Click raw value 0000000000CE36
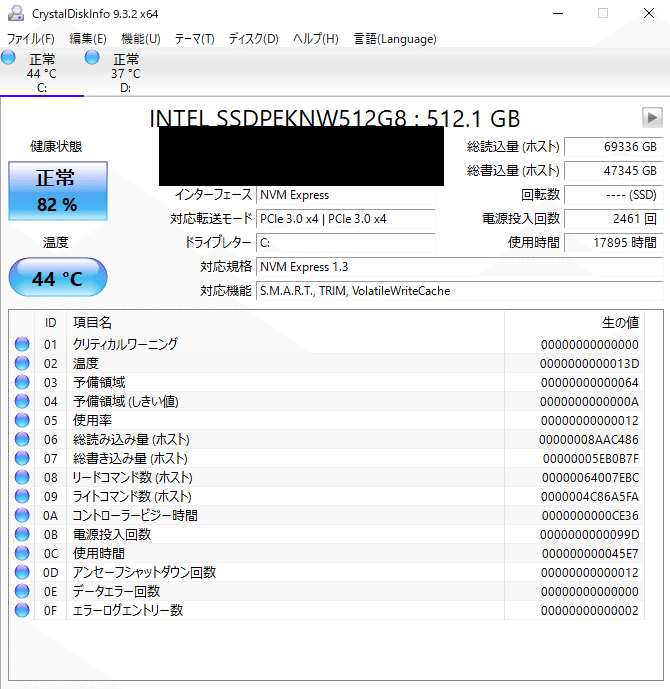670x689 pixels. [x=590, y=515]
